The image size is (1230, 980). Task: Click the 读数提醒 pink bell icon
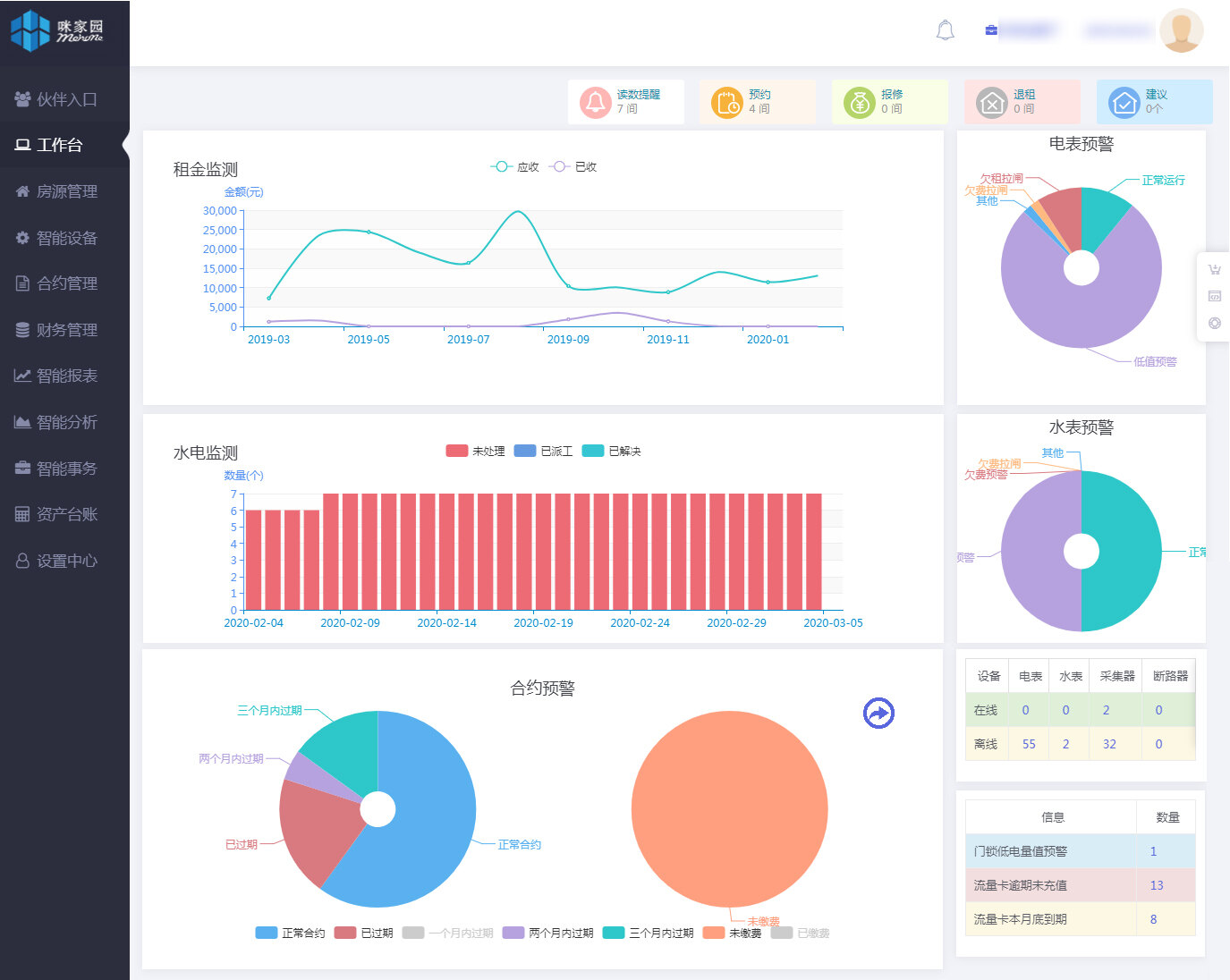(x=596, y=102)
